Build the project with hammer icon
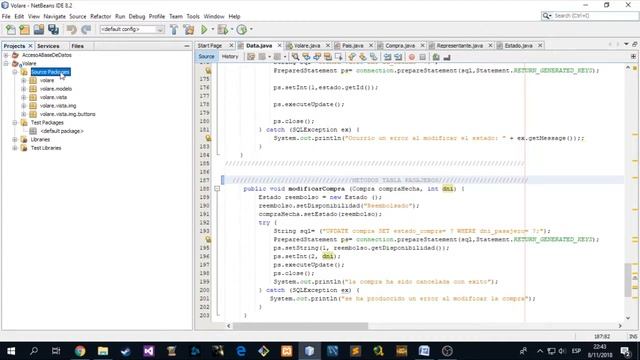The width and height of the screenshot is (640, 360). click(x=174, y=29)
